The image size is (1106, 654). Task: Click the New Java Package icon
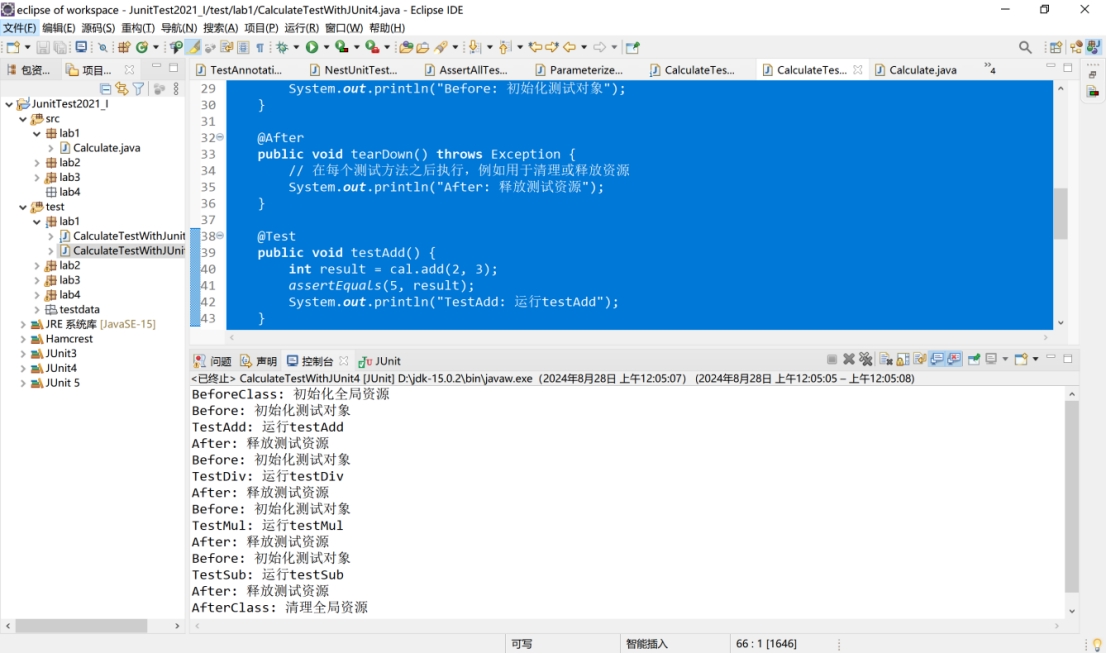(x=123, y=47)
